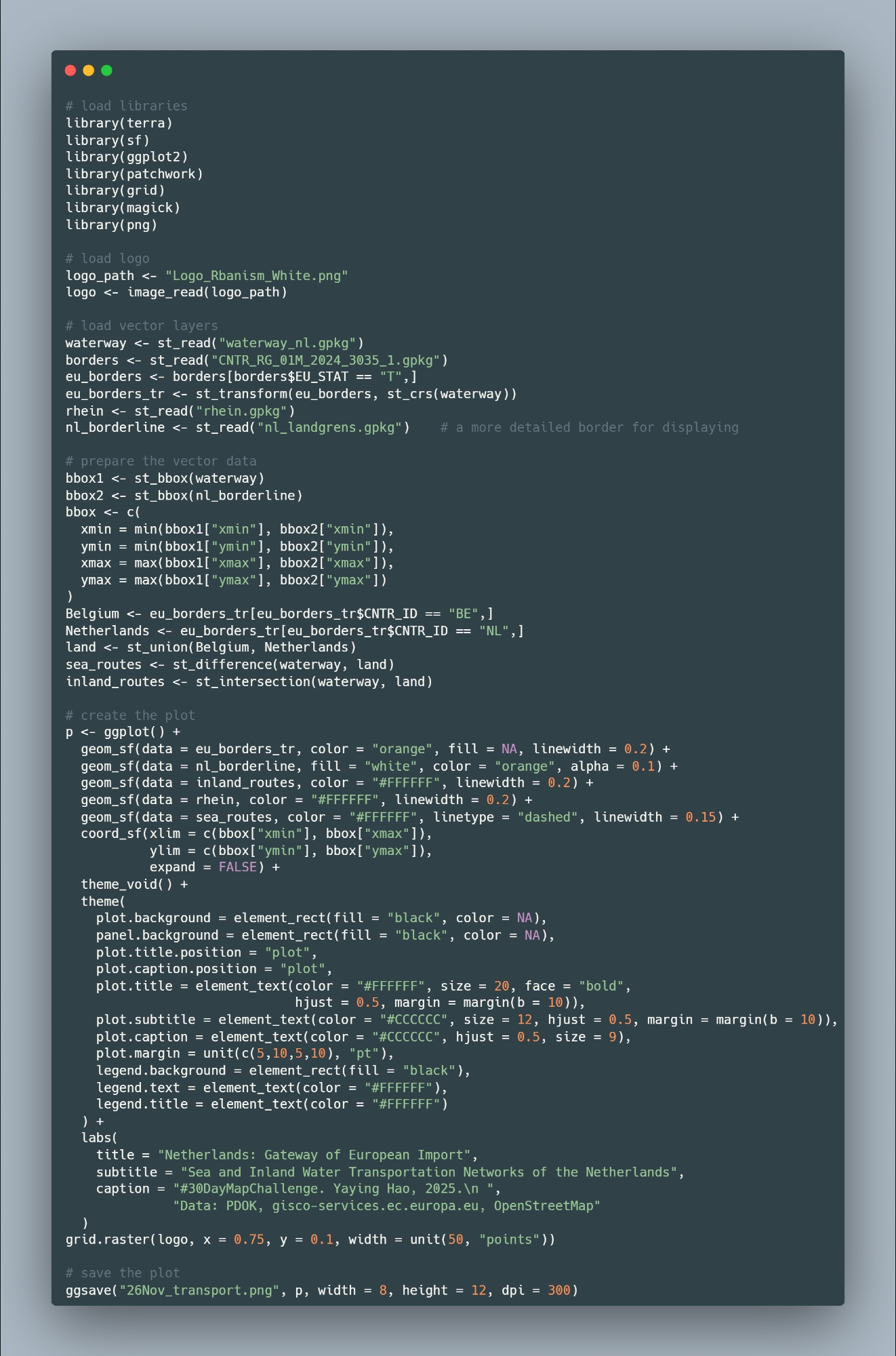Click the "#CCCCCC" color in plot.subtitle line

[x=413, y=1020]
